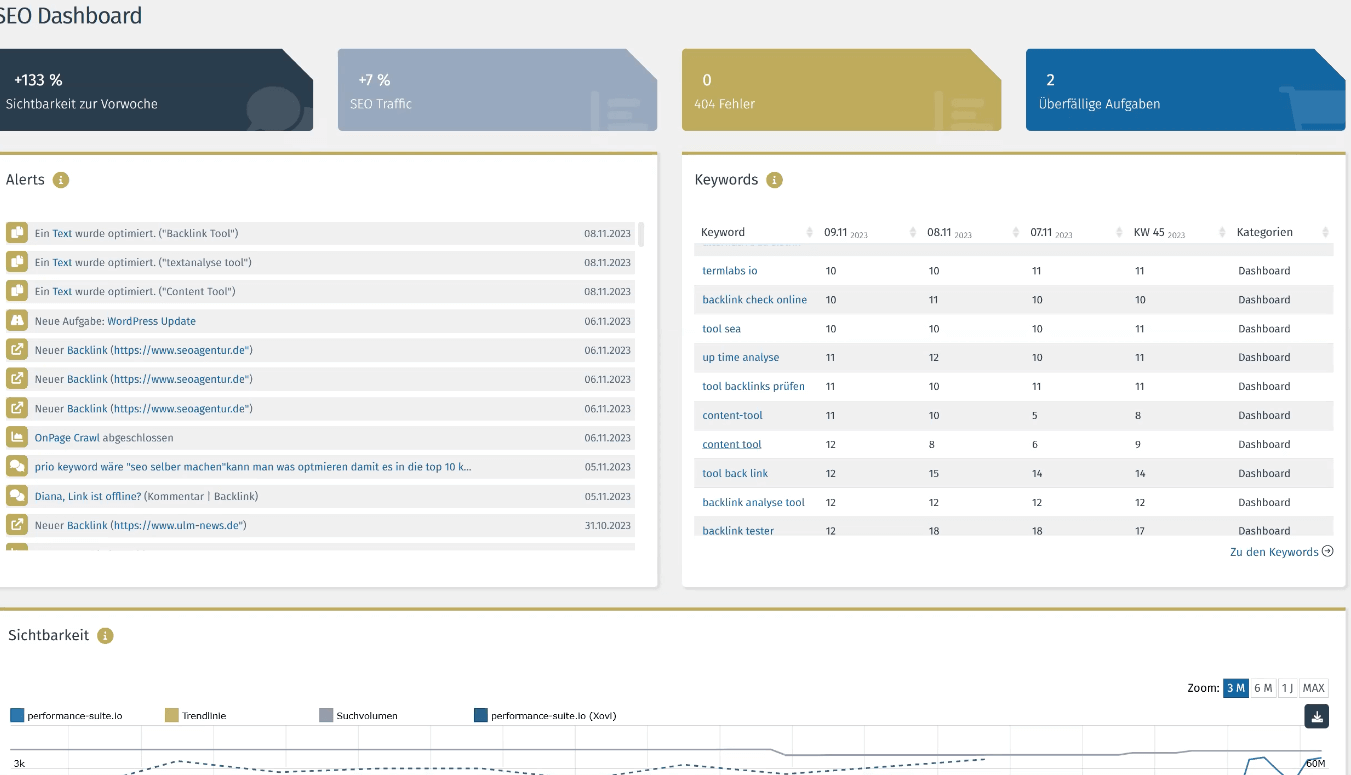Screen dimensions: 1351x775
Task: Set chart zoom to MAX
Action: [x=1313, y=688]
